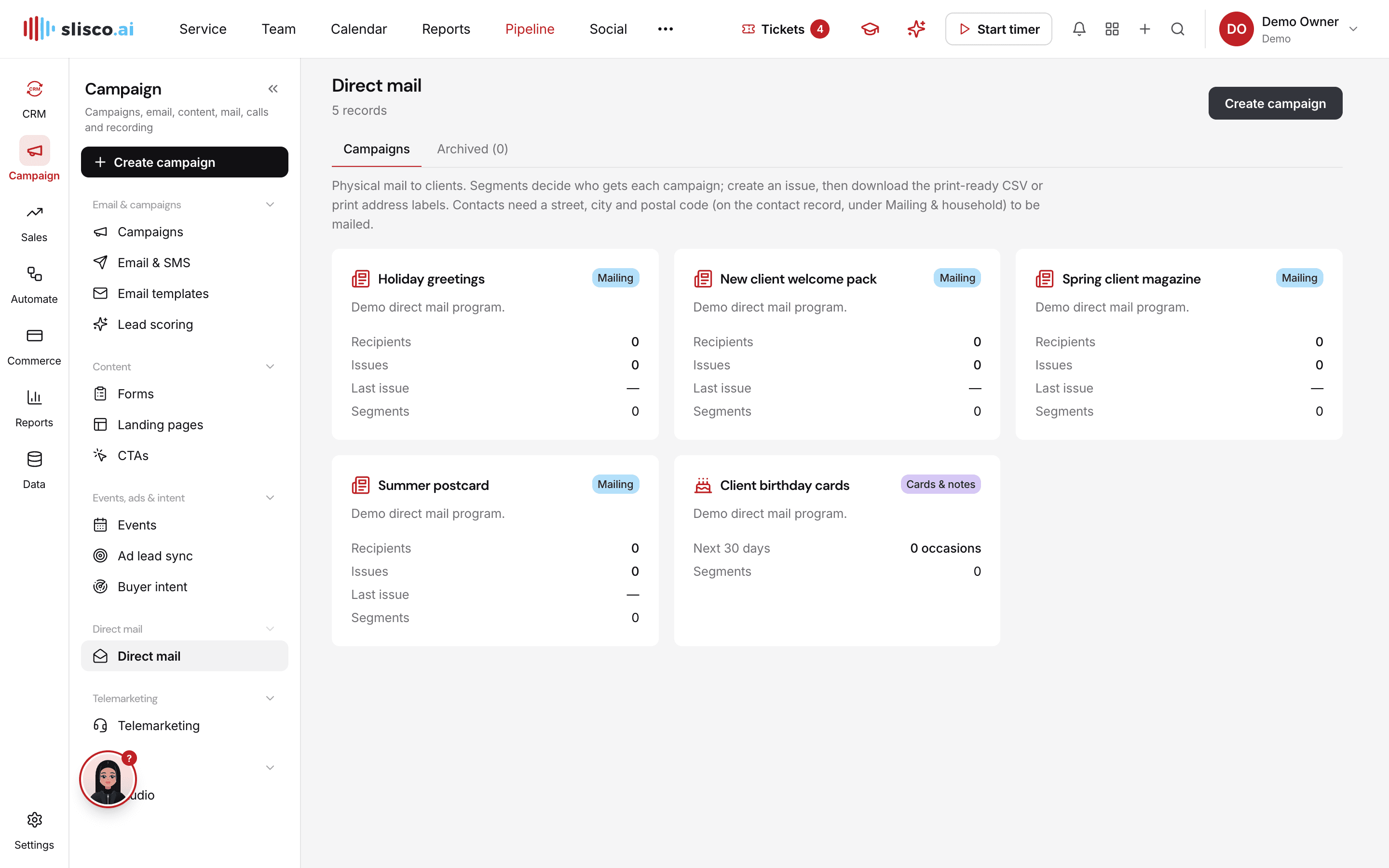
Task: Open the Automate section icon
Action: coord(34,274)
